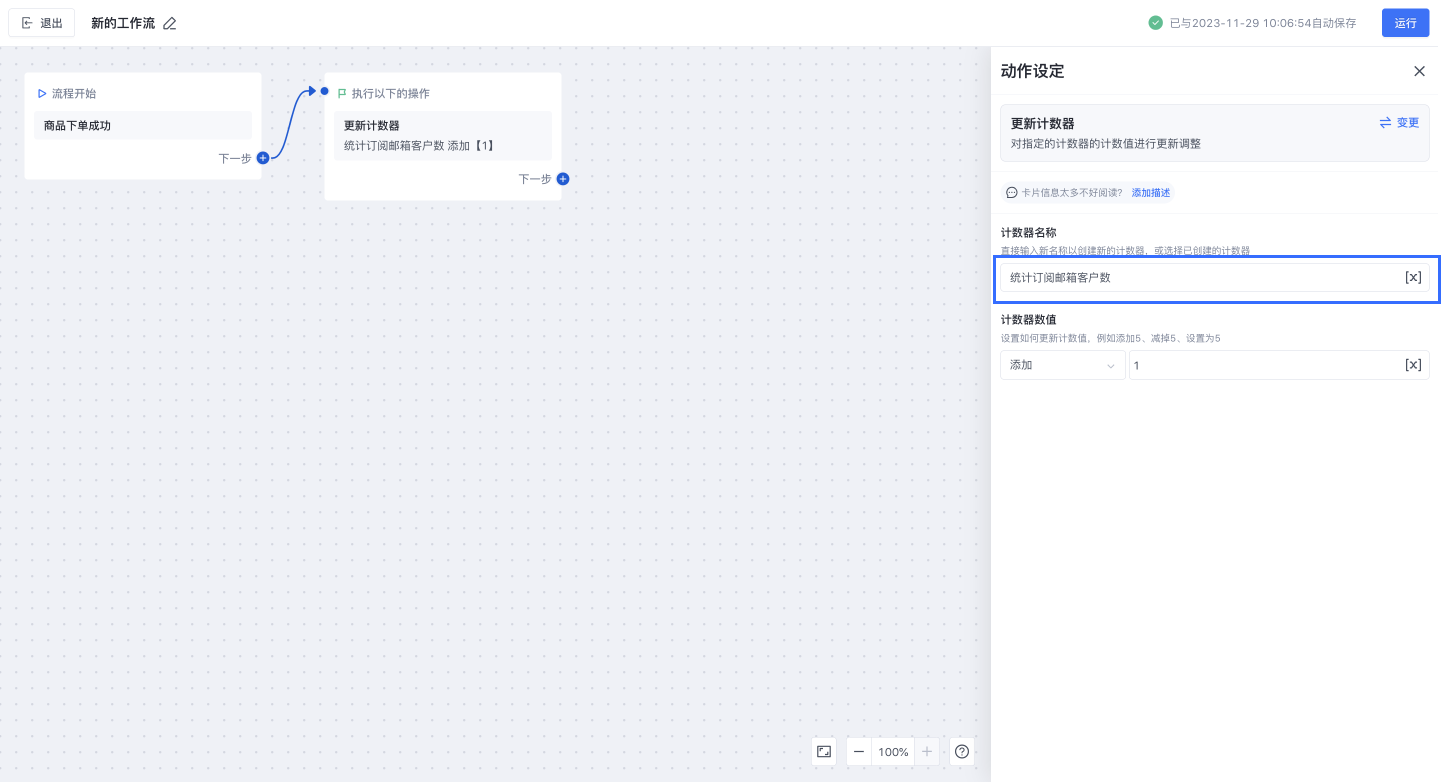
Task: Add next step after 更新计数器 node
Action: coord(563,179)
